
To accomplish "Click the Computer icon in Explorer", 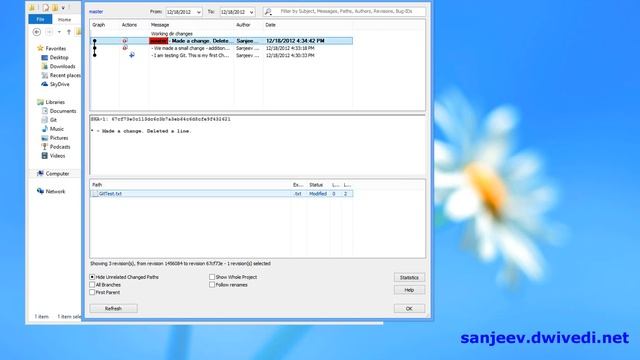I will [x=40, y=173].
